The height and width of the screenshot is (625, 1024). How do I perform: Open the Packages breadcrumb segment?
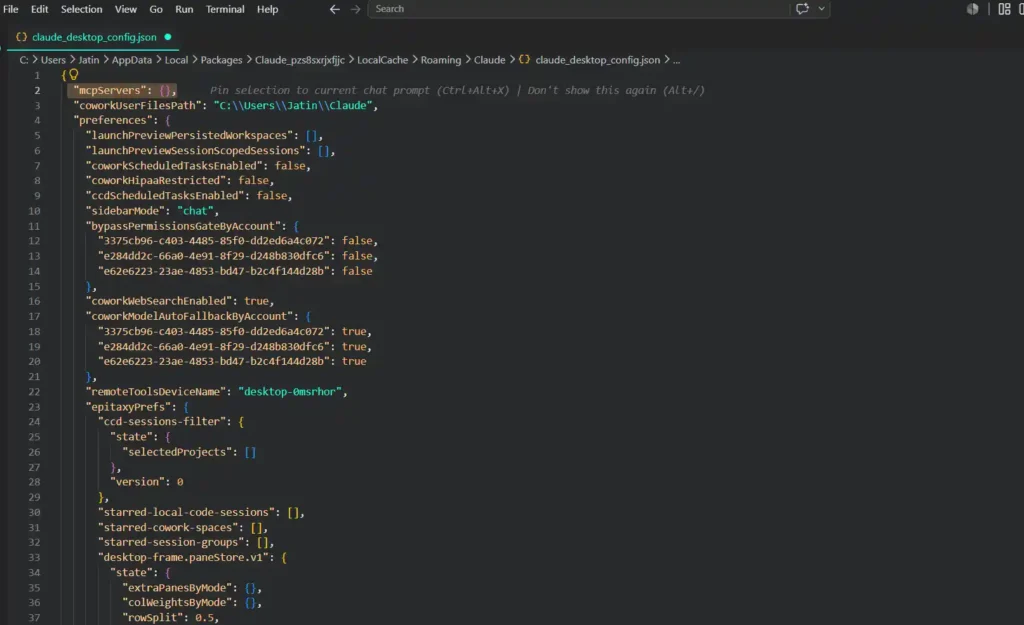pos(221,60)
